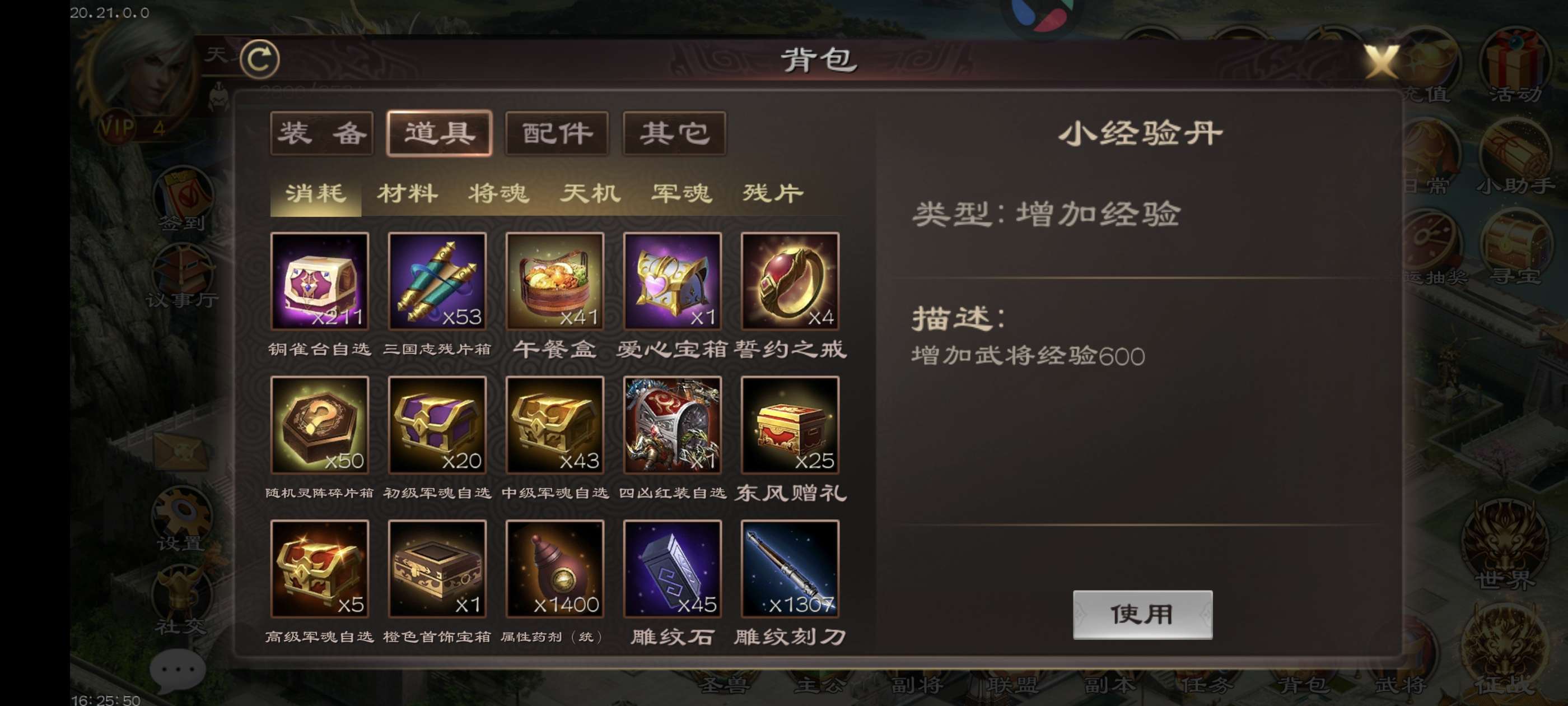The height and width of the screenshot is (706, 1568).
Task: Select the 东风赠礼 gift box
Action: point(790,425)
